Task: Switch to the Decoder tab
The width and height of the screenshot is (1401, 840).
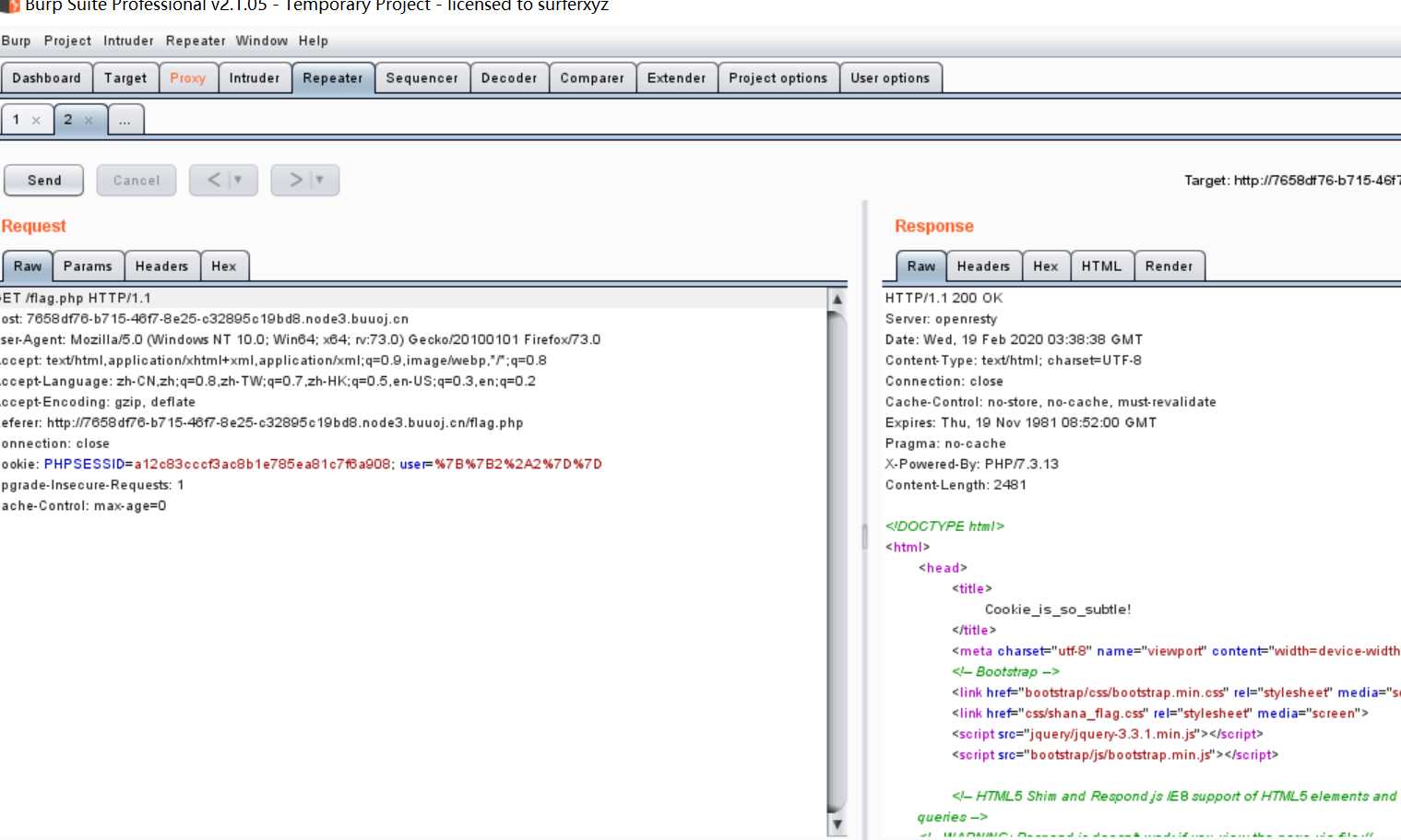Action: coord(509,78)
